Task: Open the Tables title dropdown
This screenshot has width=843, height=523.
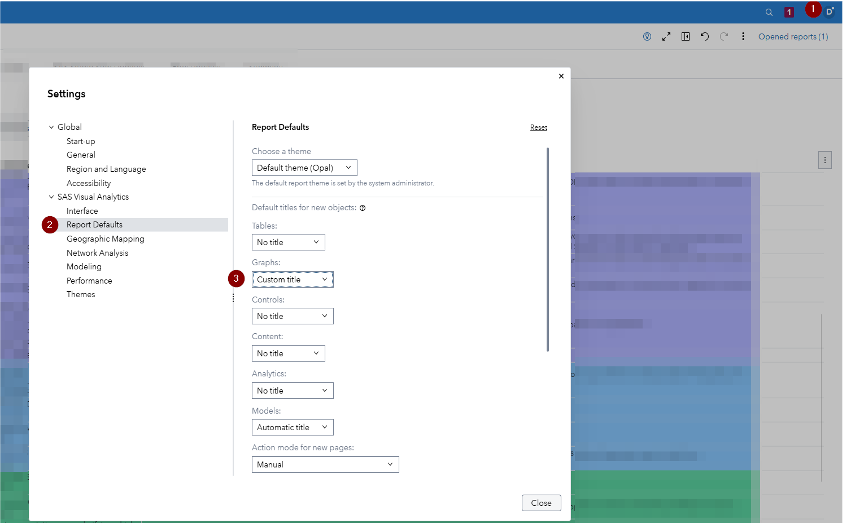Action: tap(288, 242)
